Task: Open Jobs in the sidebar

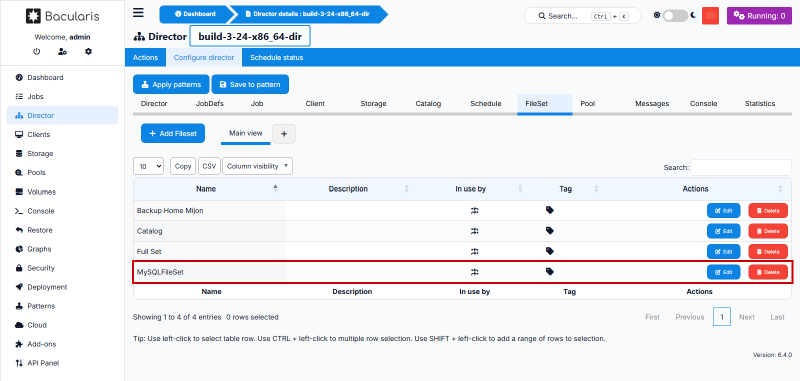Action: [x=62, y=96]
